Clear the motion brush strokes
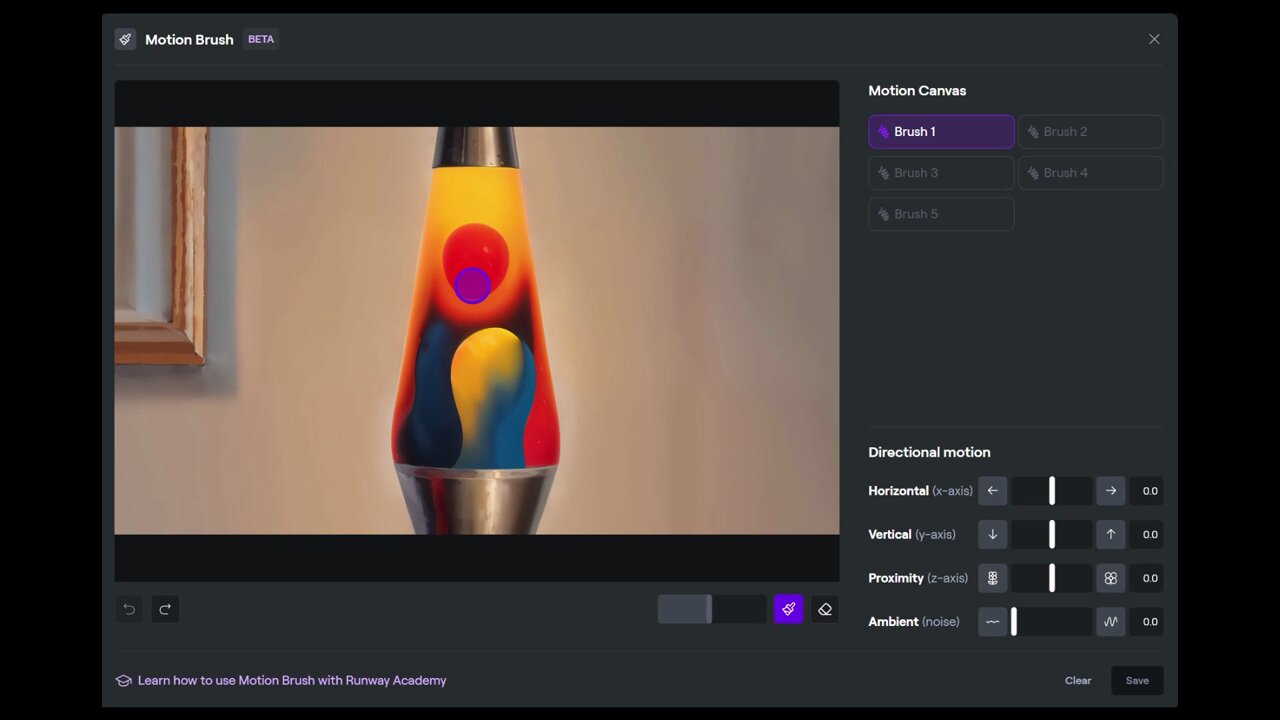 pos(1078,681)
